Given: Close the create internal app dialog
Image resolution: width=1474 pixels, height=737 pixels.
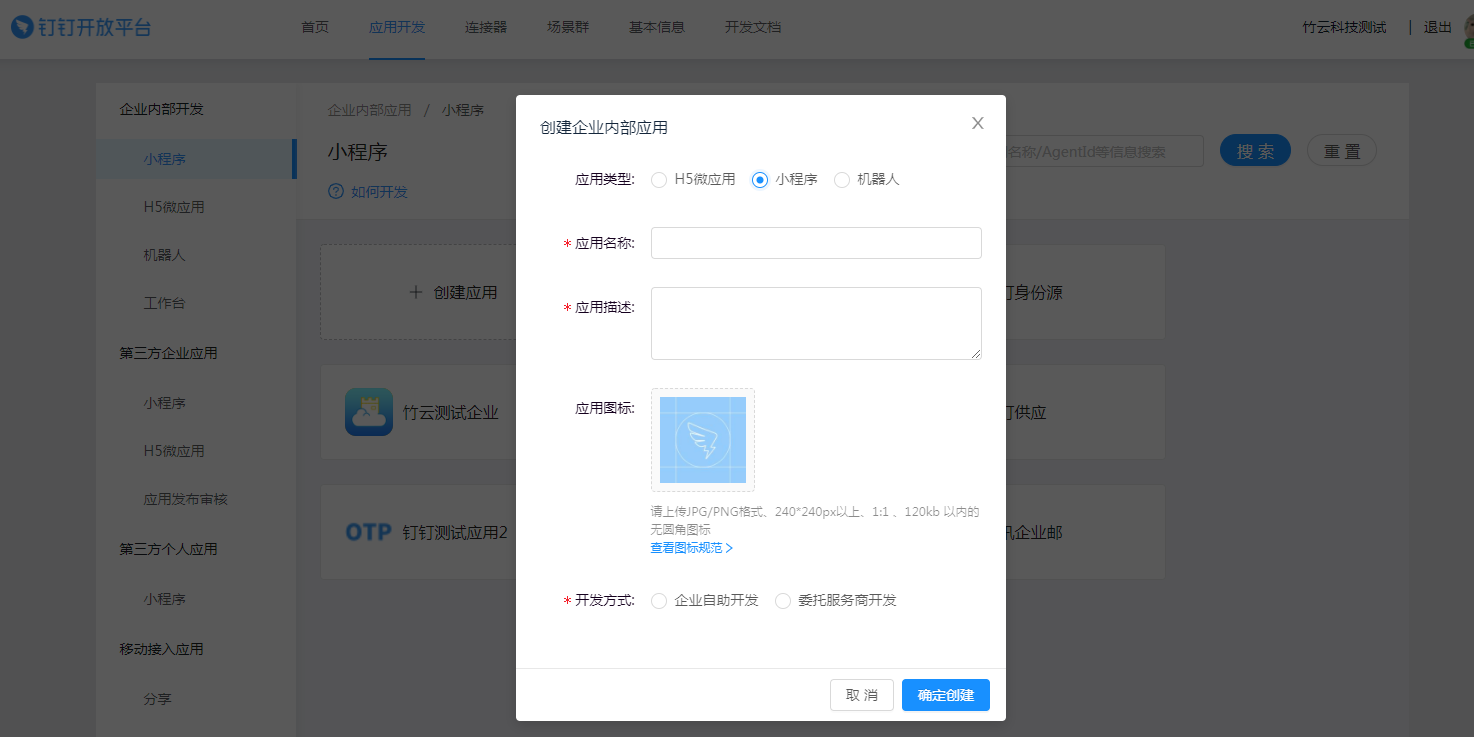Looking at the screenshot, I should click(x=978, y=123).
